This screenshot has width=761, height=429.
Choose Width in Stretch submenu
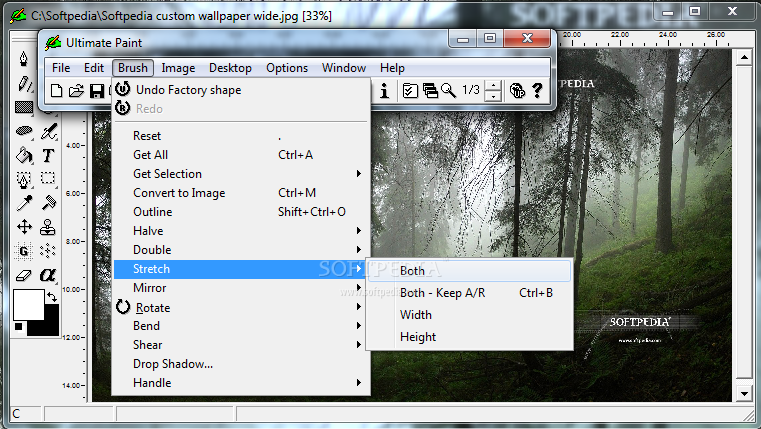point(469,314)
